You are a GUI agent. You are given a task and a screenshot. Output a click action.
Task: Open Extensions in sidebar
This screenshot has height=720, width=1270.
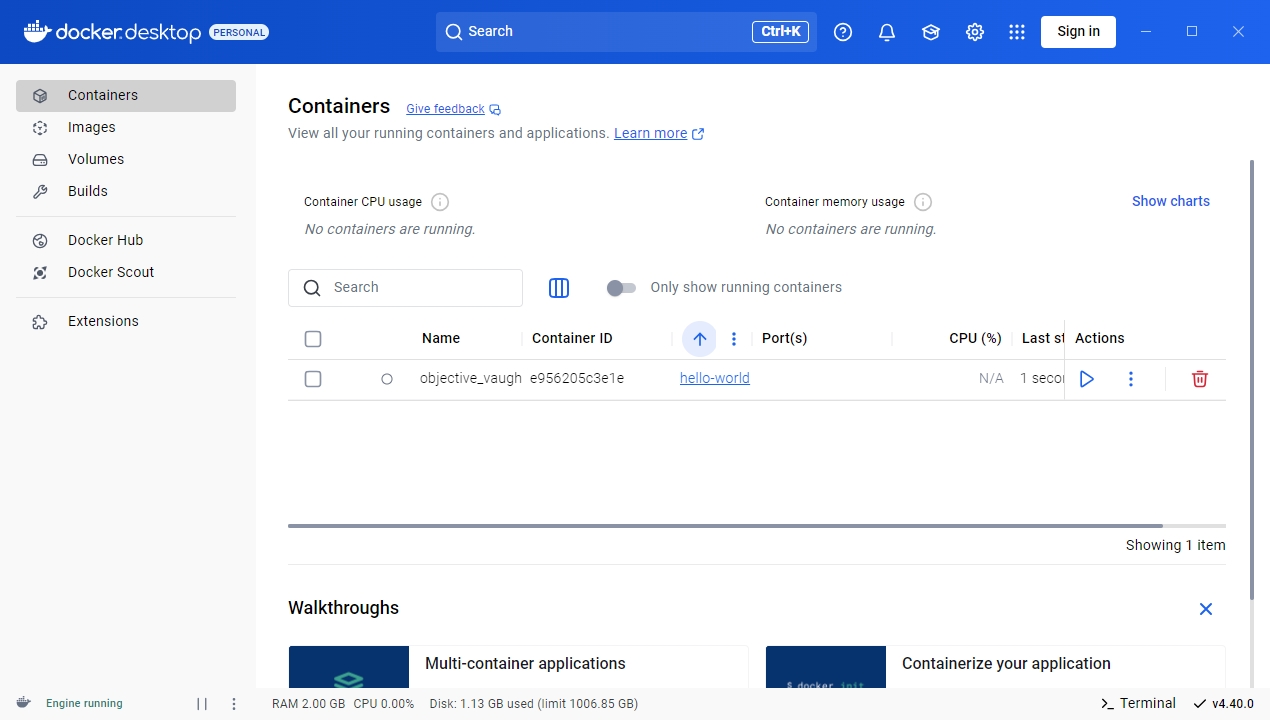pos(126,322)
